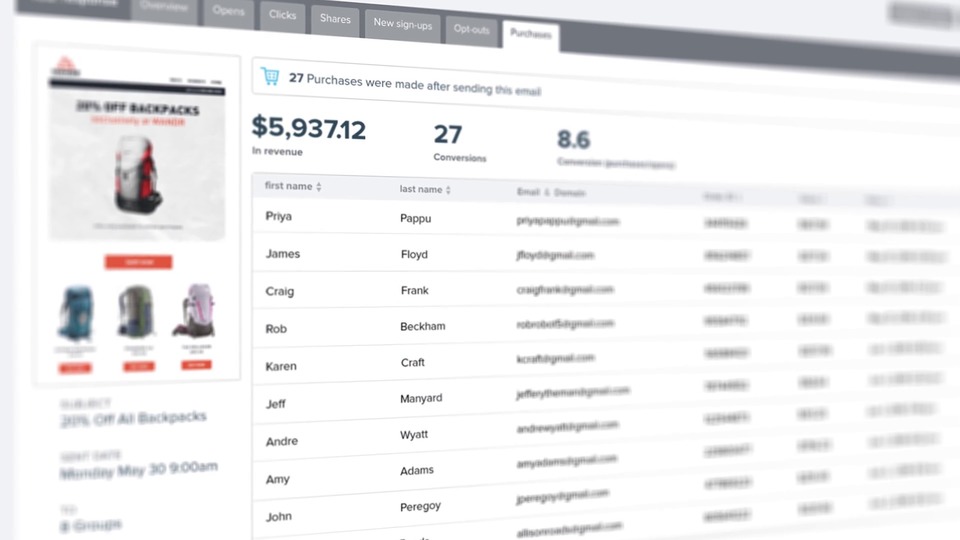Click the pink backpack product thumbnail
960x540 pixels.
pos(195,309)
